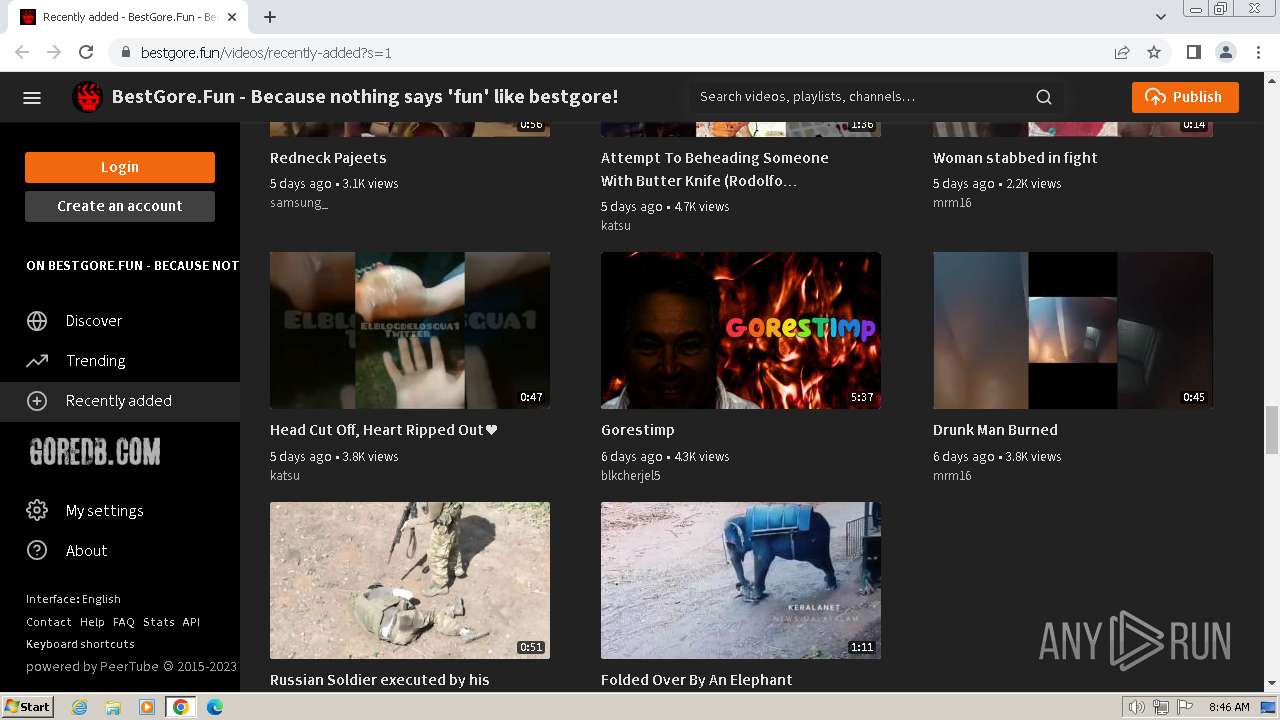Click browser forward arrow

click(x=54, y=52)
